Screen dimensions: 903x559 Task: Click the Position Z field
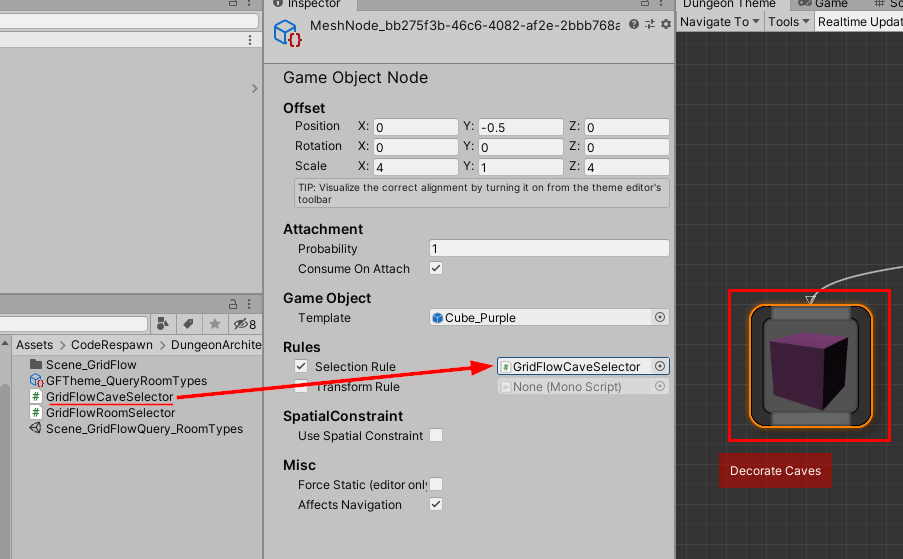(627, 127)
